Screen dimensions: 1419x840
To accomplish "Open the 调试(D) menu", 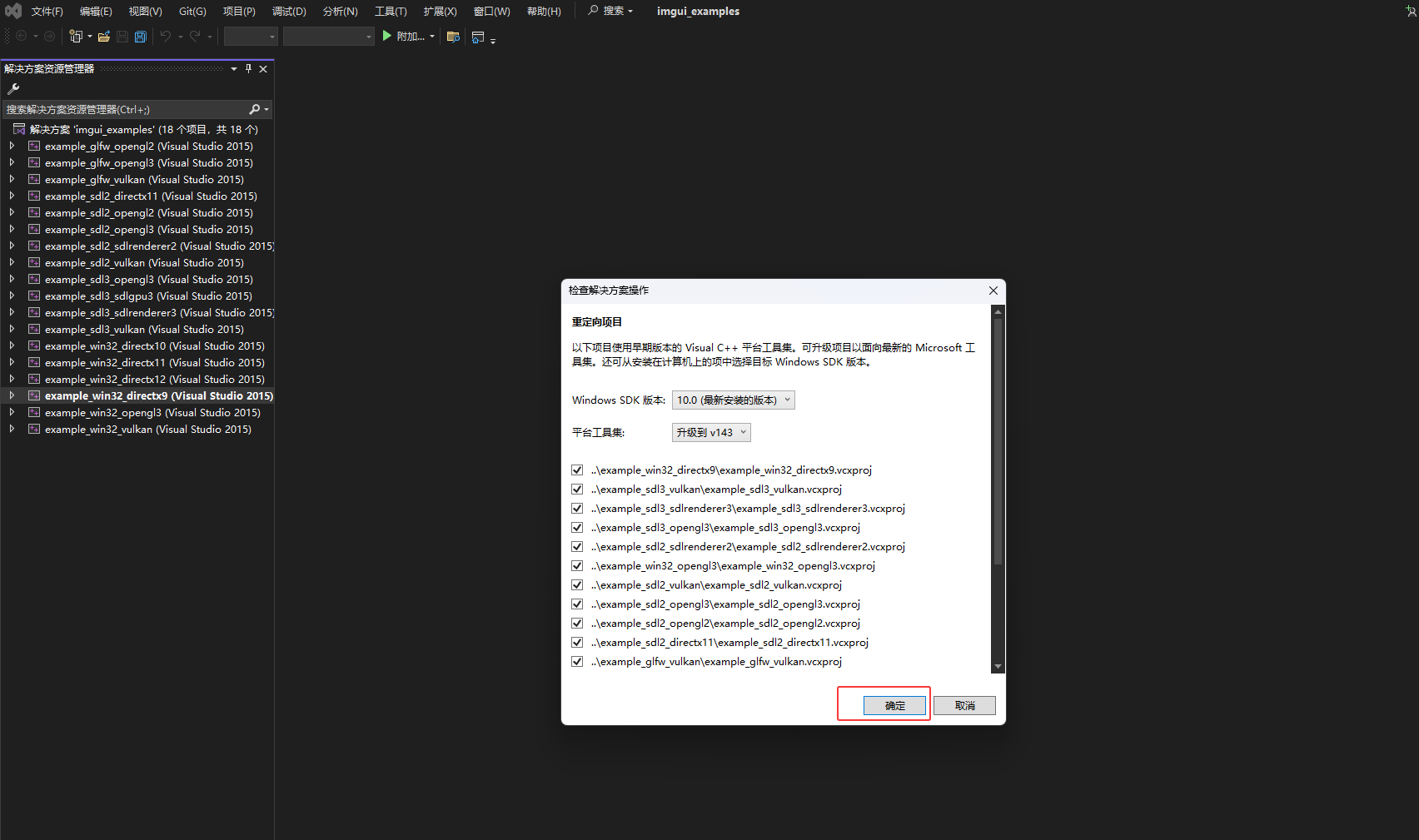I will click(289, 12).
